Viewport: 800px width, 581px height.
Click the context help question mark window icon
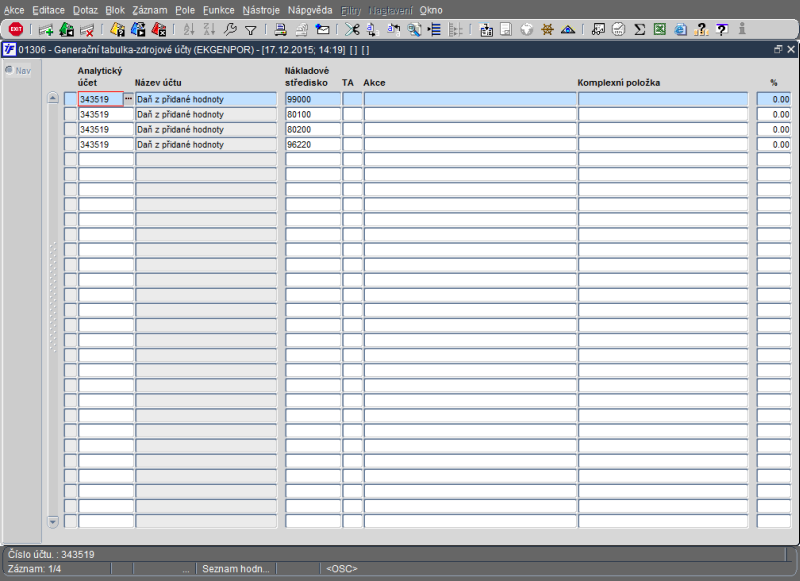[x=722, y=30]
